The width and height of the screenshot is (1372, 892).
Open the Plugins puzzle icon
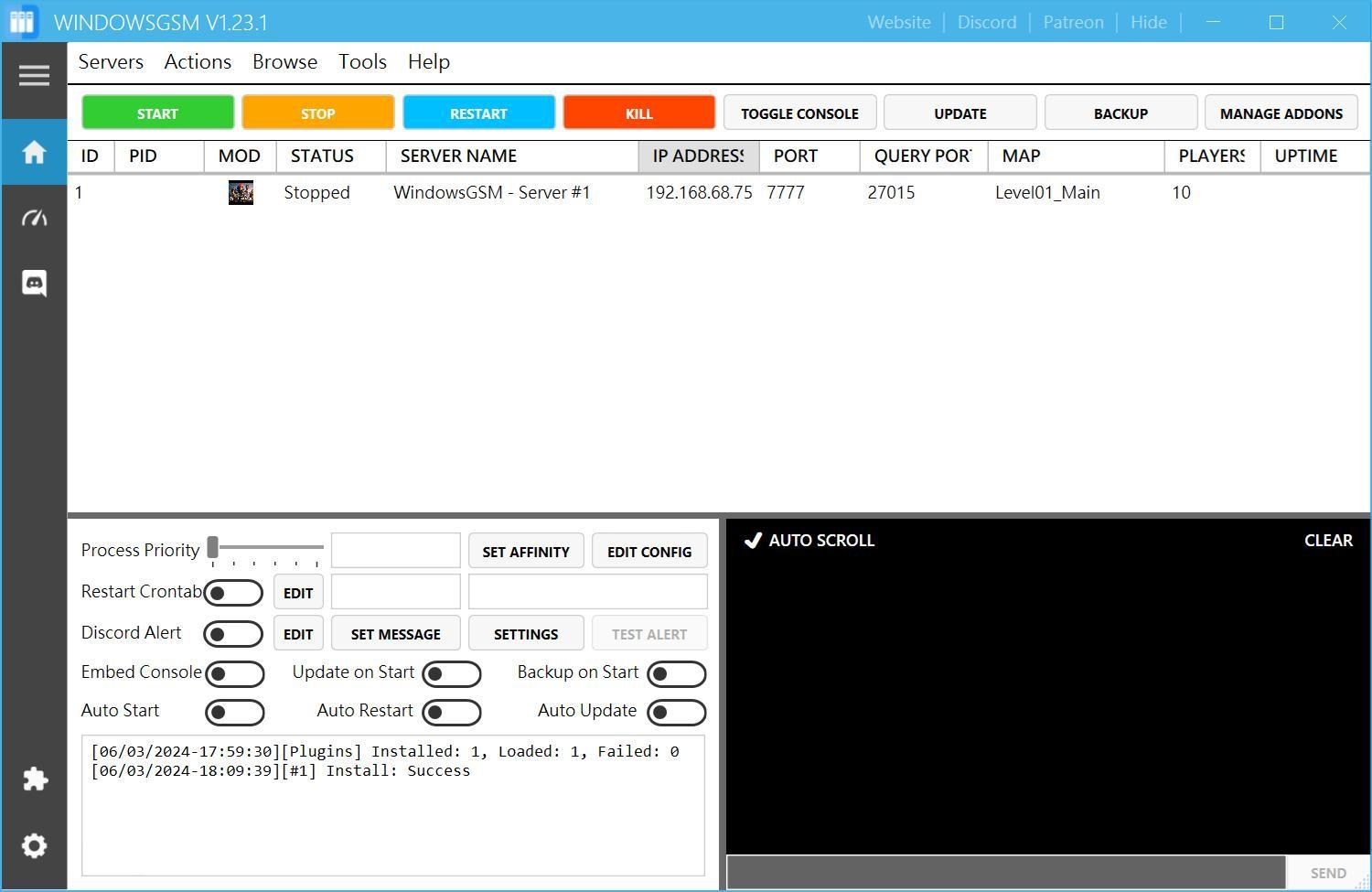coord(34,779)
